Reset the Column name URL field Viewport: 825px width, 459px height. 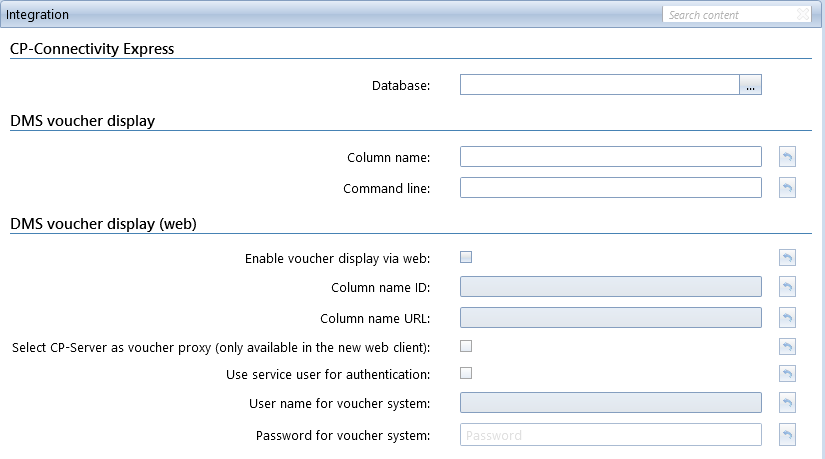(787, 317)
